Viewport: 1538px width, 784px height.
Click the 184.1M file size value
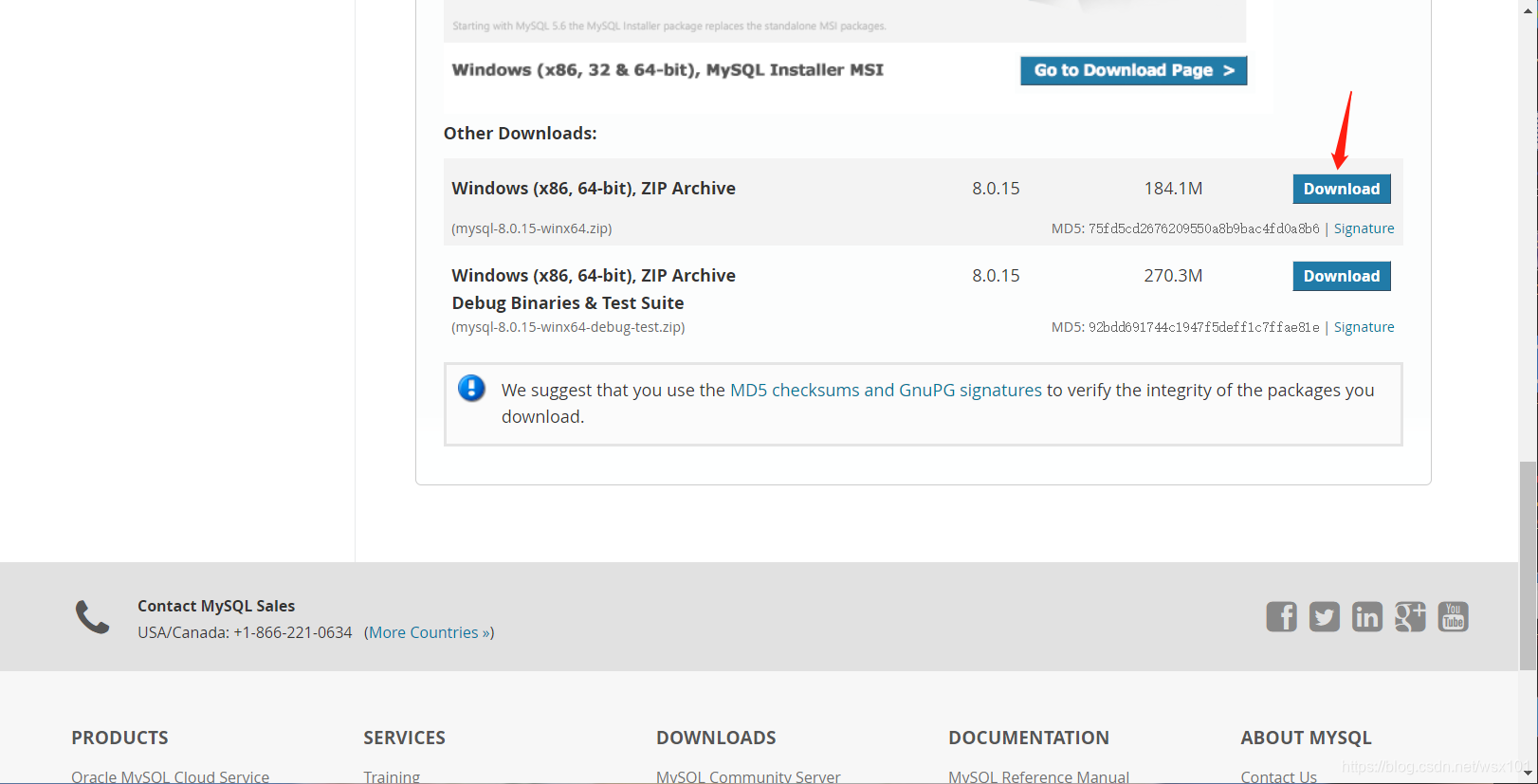(x=1173, y=189)
